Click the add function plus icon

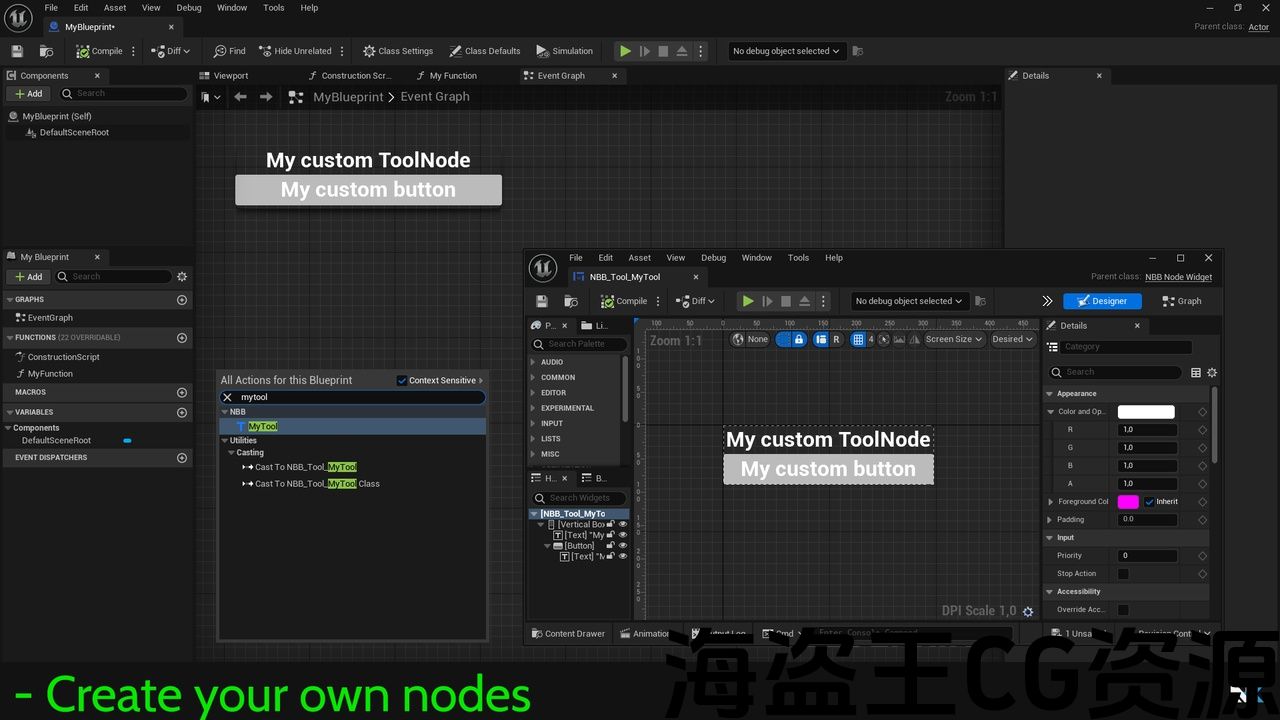tap(182, 338)
